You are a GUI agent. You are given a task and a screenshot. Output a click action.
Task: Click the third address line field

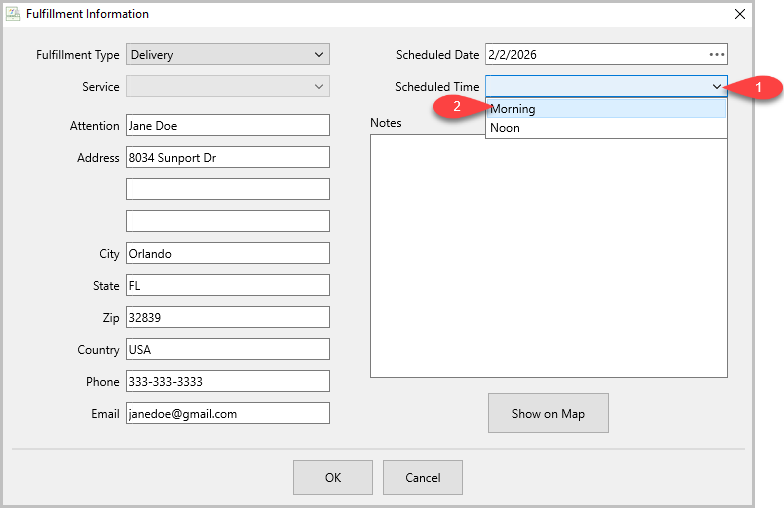[x=228, y=221]
